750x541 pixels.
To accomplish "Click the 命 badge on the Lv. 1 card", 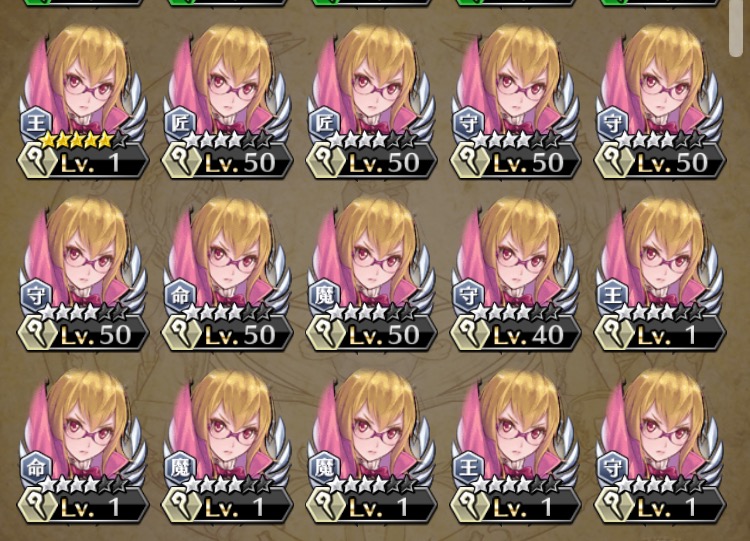I will click(x=36, y=467).
